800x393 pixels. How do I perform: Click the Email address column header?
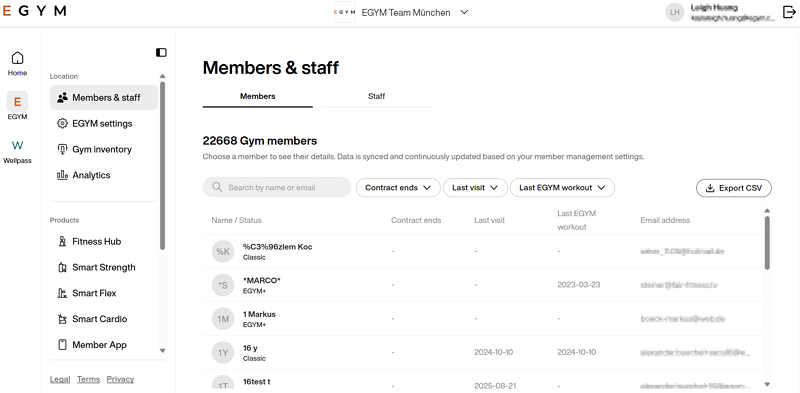[665, 220]
